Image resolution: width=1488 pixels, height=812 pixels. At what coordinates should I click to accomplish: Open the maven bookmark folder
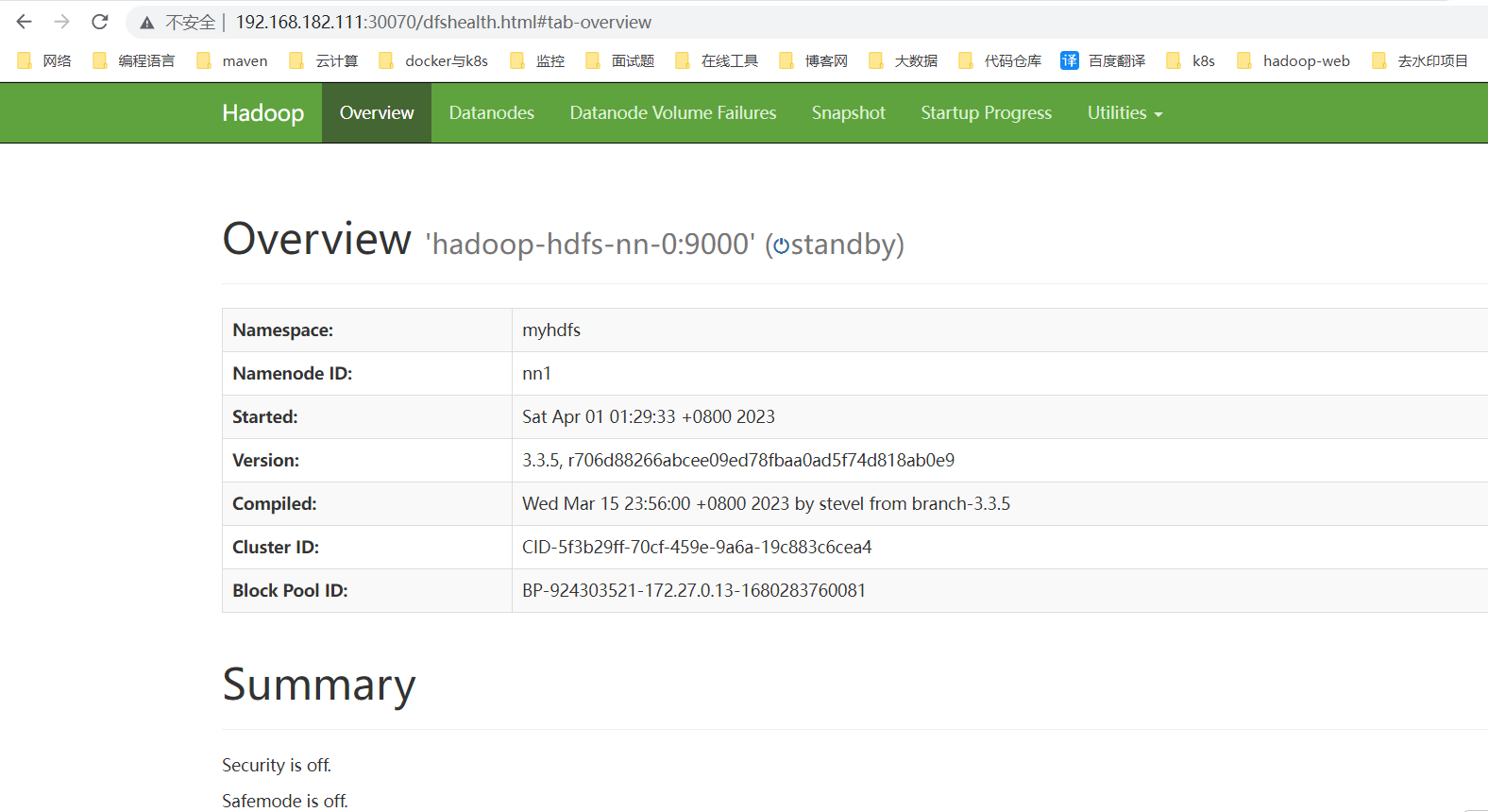pyautogui.click(x=232, y=60)
